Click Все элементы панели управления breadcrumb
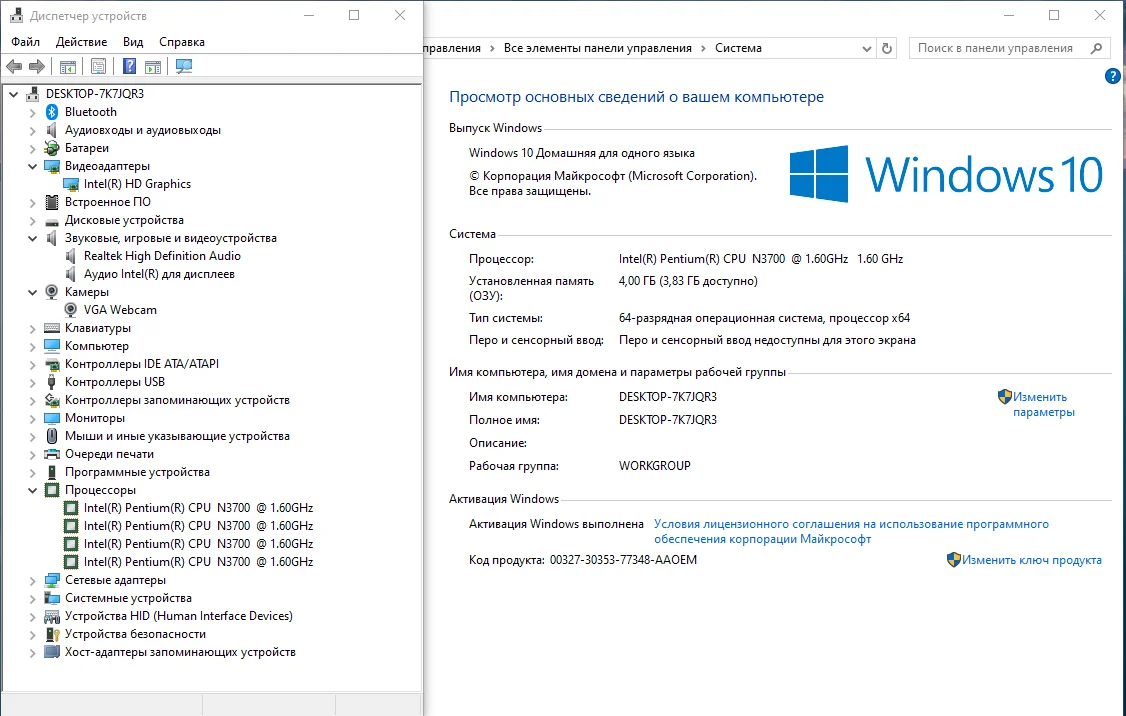 pyautogui.click(x=597, y=48)
